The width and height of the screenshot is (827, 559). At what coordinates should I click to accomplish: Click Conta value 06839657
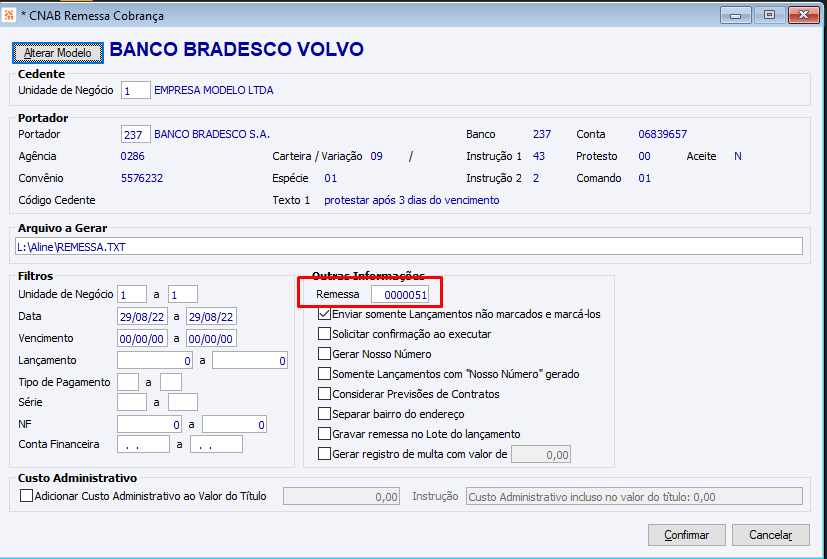click(x=662, y=134)
